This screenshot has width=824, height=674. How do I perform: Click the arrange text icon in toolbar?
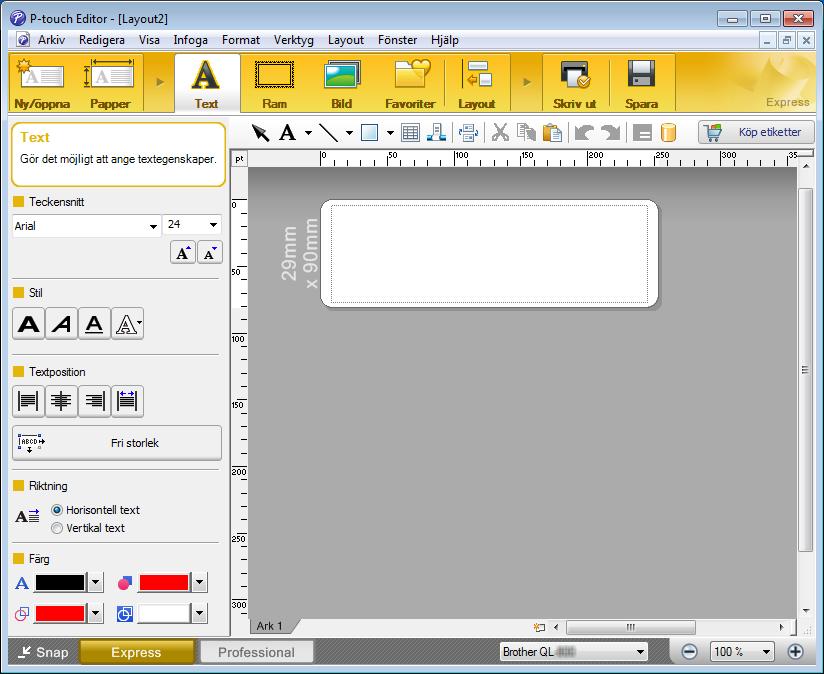[437, 133]
